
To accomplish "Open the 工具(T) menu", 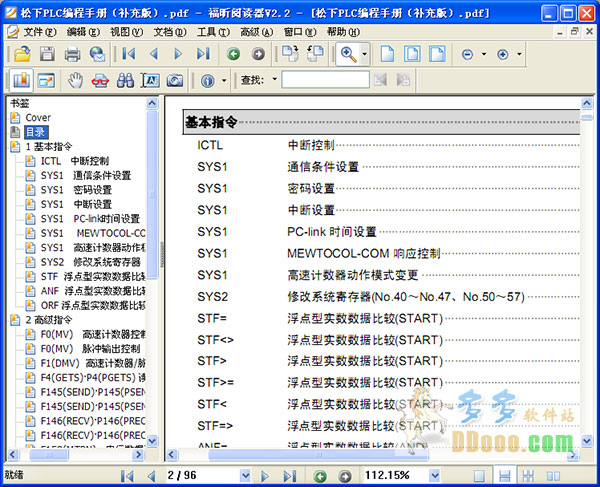I will click(x=213, y=32).
